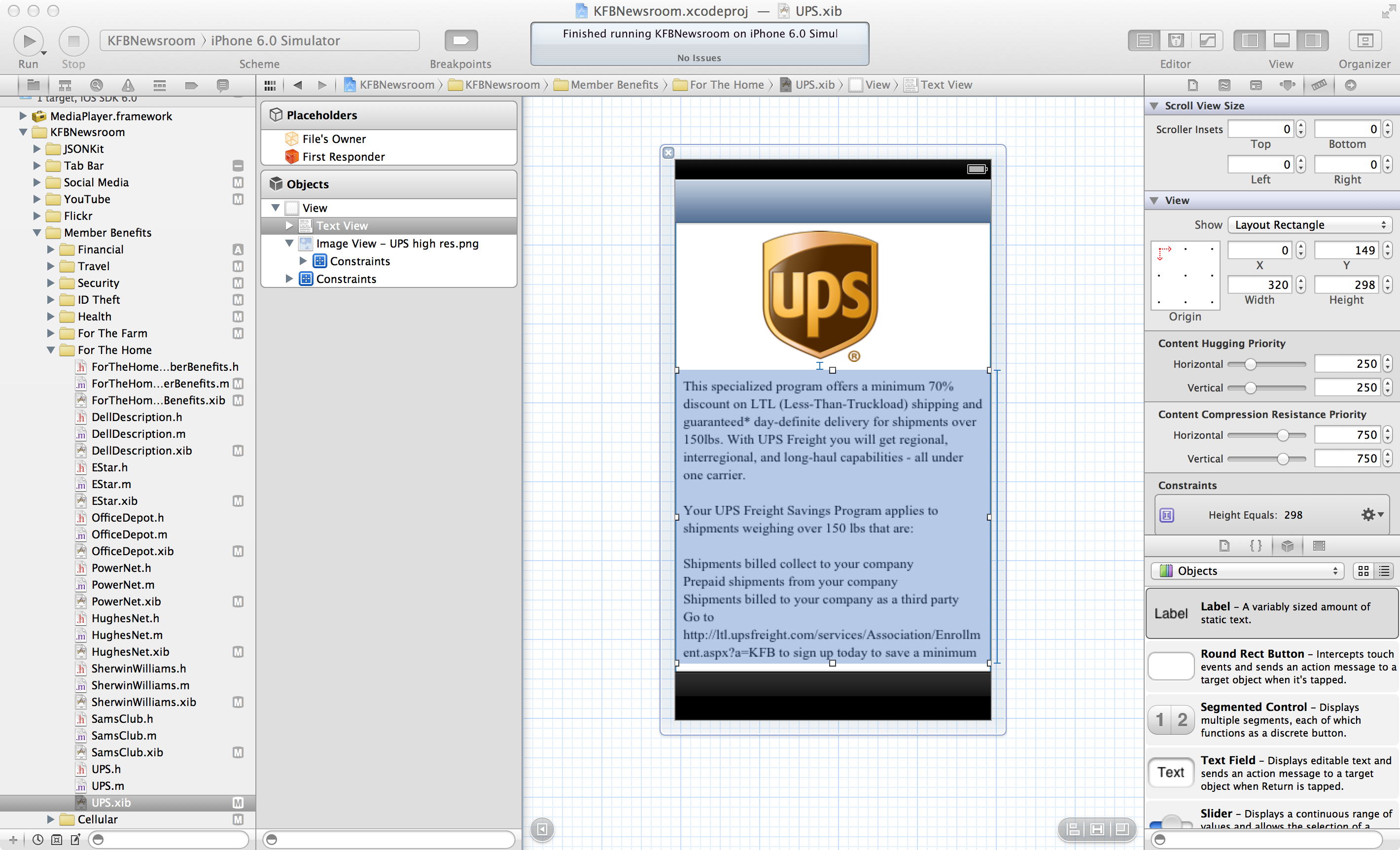The height and width of the screenshot is (850, 1400).
Task: Go back in the jump bar history
Action: tap(297, 85)
